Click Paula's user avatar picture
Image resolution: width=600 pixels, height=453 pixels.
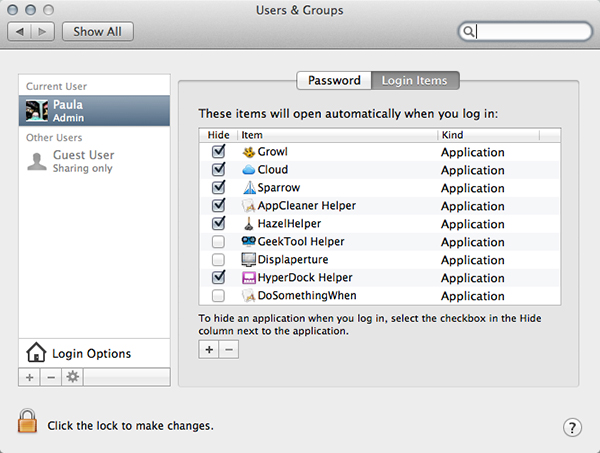point(37,111)
